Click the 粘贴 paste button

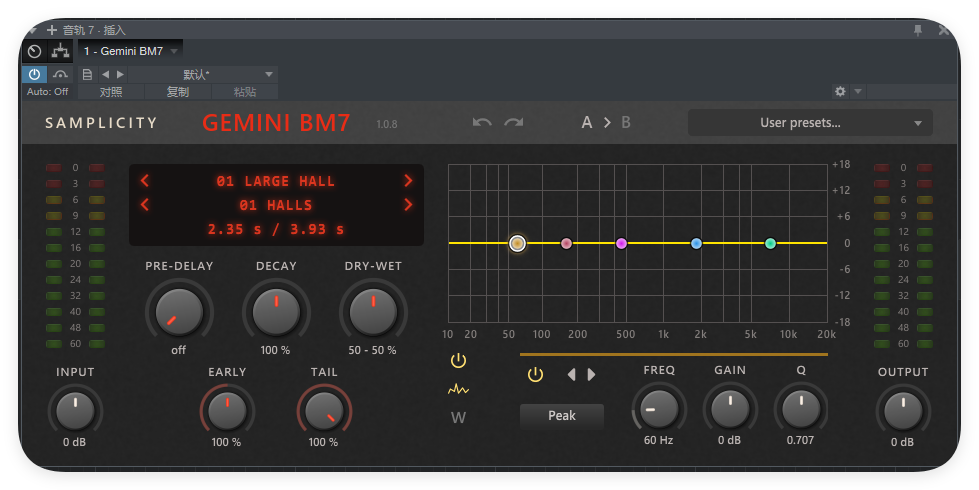[x=245, y=92]
